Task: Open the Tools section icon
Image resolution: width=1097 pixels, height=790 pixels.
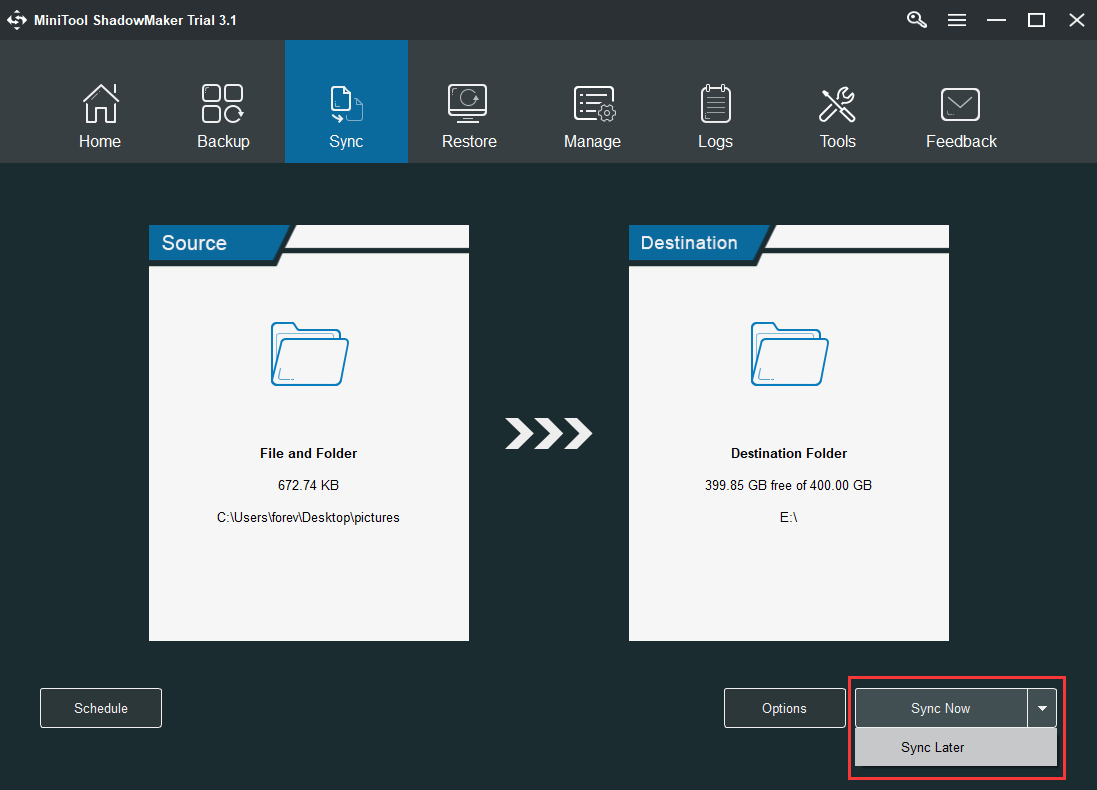Action: (837, 103)
